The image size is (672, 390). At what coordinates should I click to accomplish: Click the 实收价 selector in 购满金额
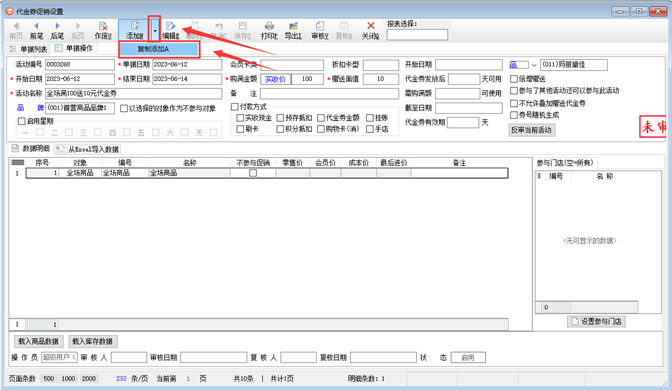275,79
